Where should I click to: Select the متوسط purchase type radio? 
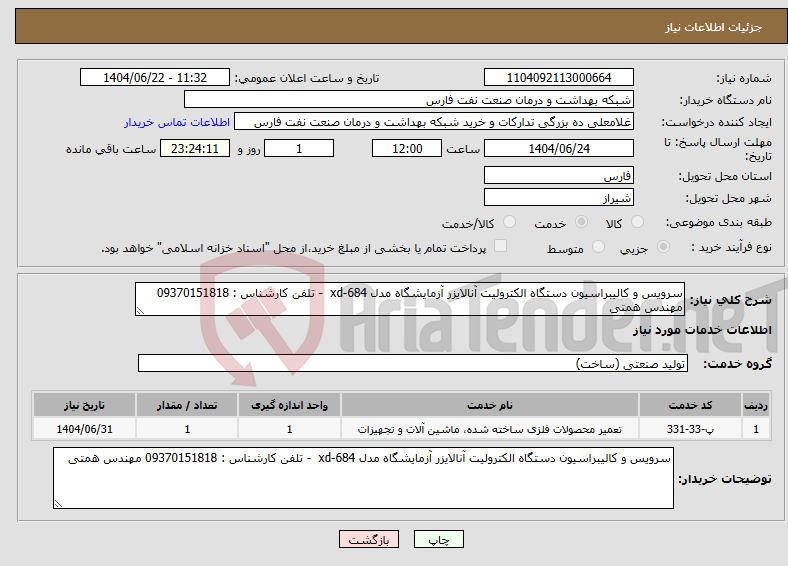coord(599,247)
